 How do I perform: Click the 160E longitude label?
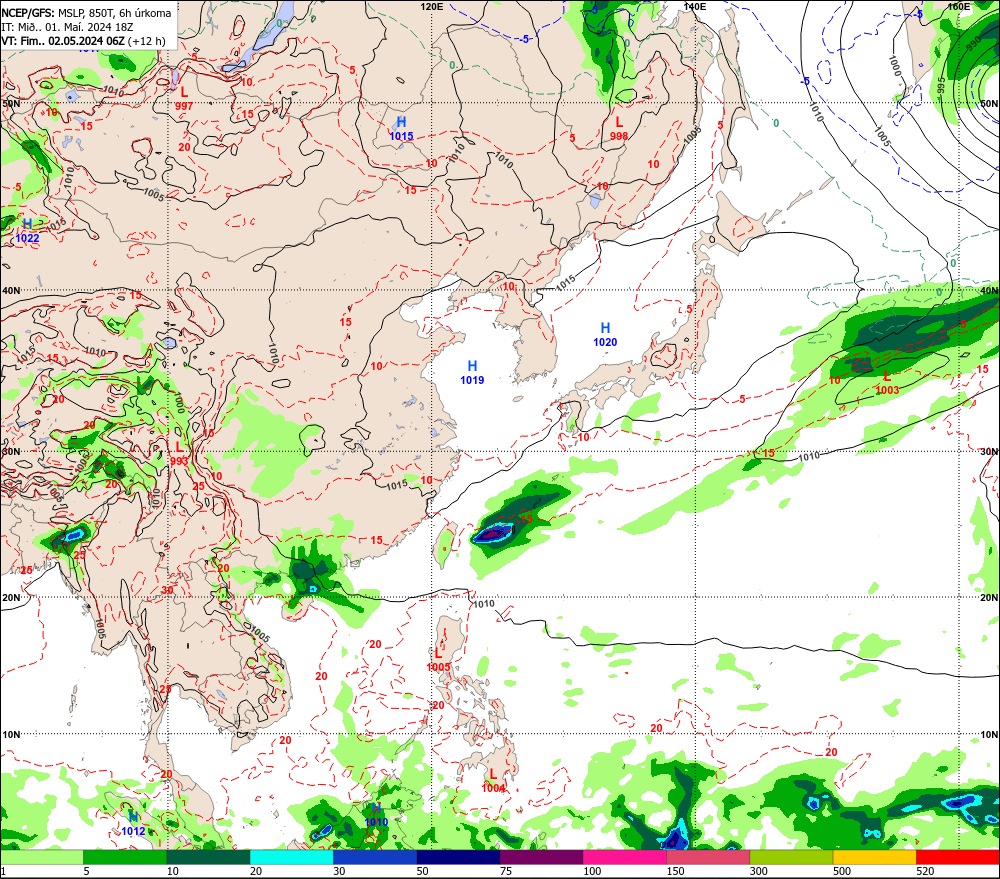tap(959, 6)
